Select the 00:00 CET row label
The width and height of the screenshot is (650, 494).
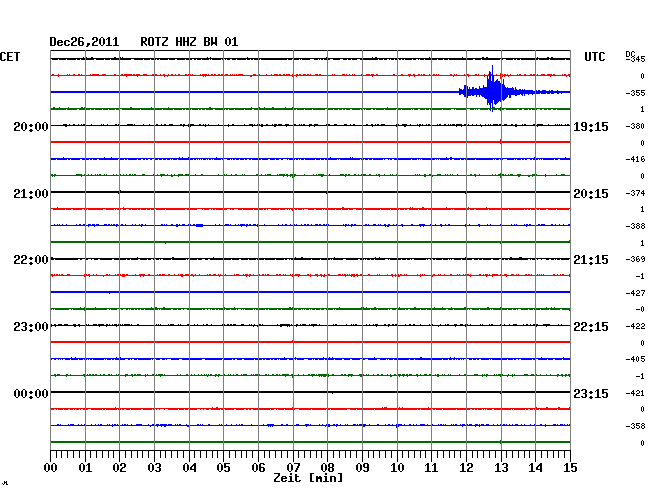point(31,394)
